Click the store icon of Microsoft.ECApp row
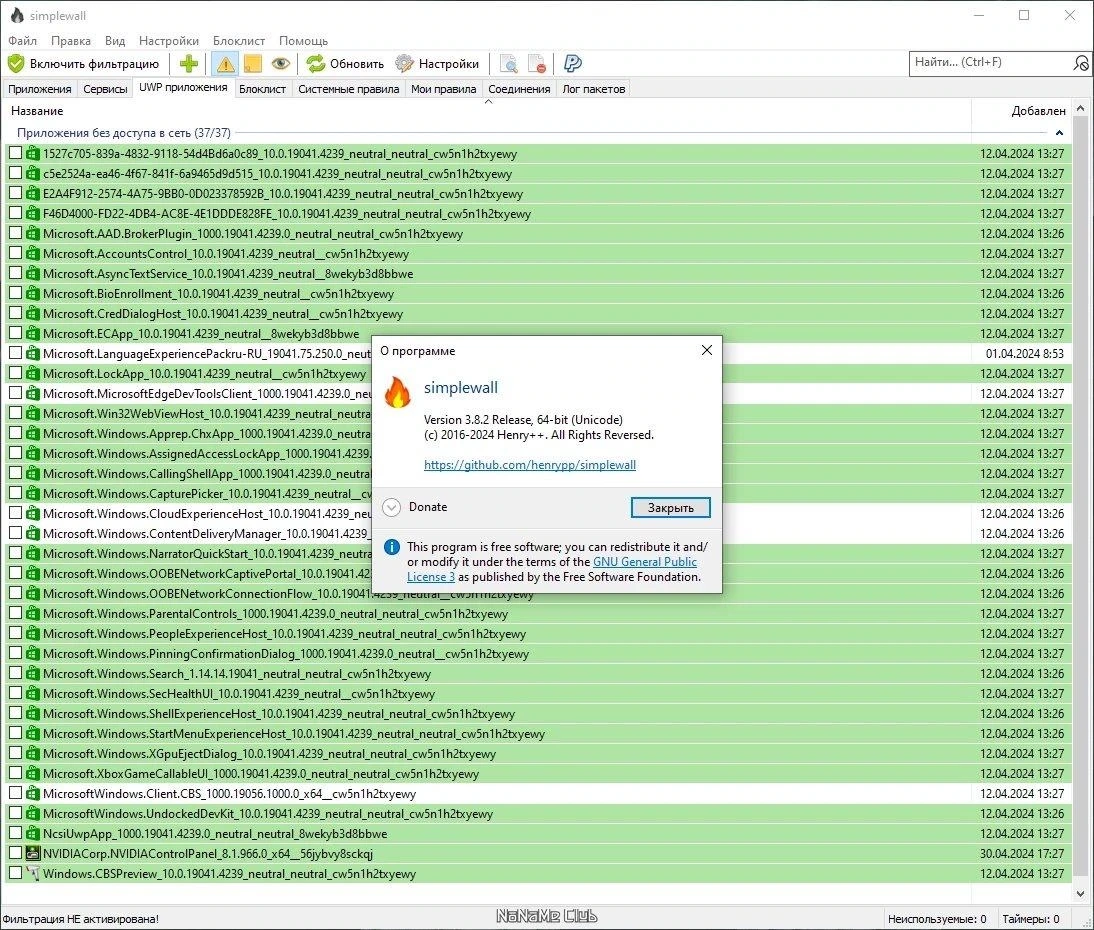 point(33,333)
